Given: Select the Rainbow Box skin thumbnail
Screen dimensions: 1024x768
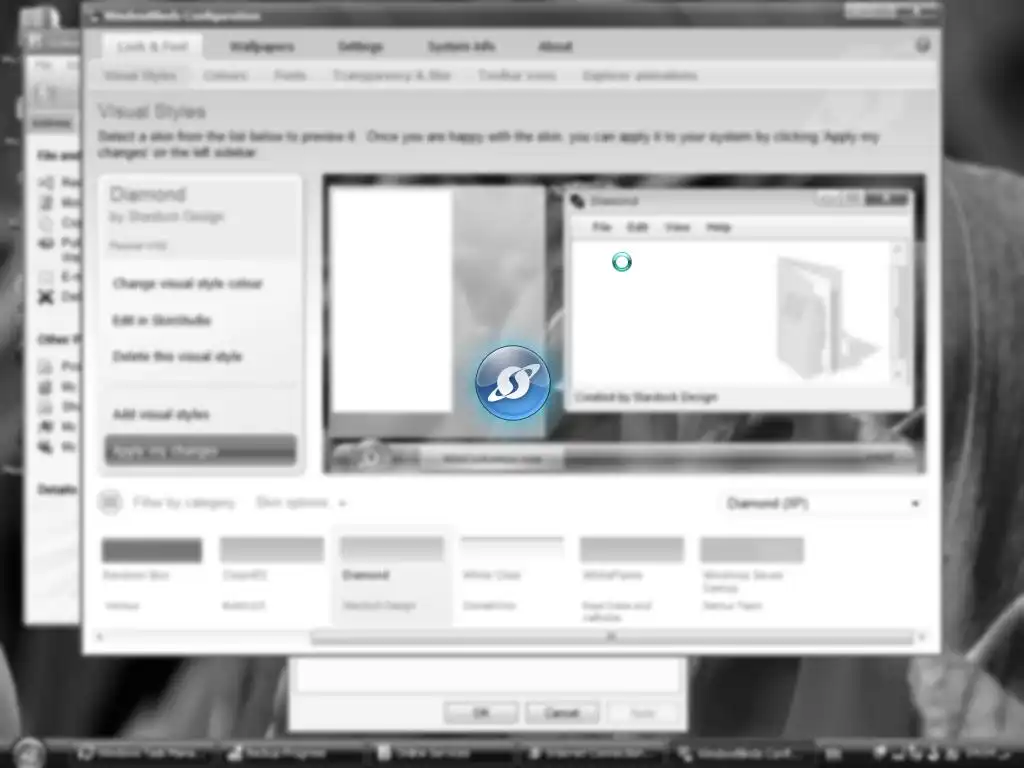Looking at the screenshot, I should point(152,550).
